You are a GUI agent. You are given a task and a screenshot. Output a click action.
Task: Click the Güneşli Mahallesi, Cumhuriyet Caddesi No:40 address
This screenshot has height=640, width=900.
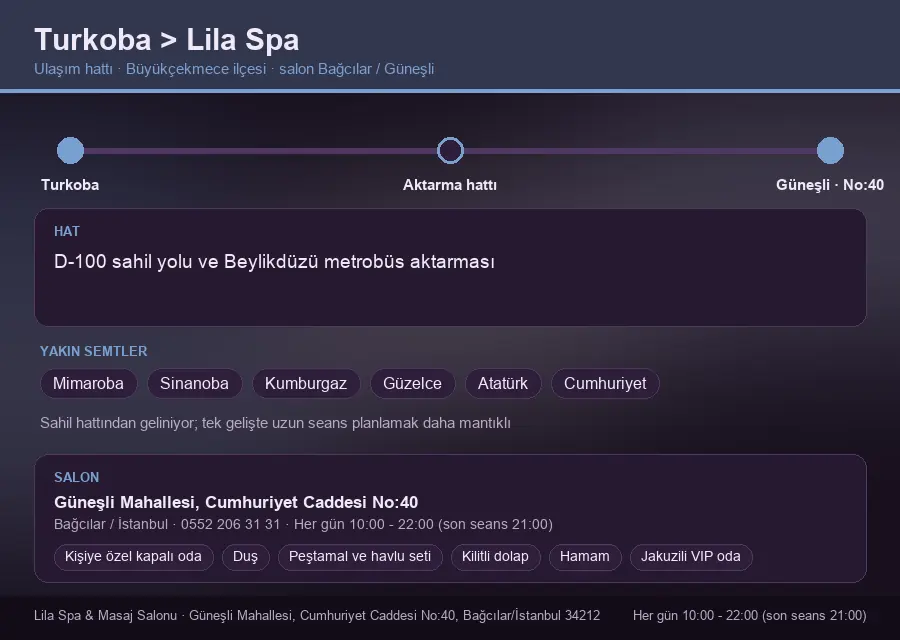pyautogui.click(x=236, y=502)
